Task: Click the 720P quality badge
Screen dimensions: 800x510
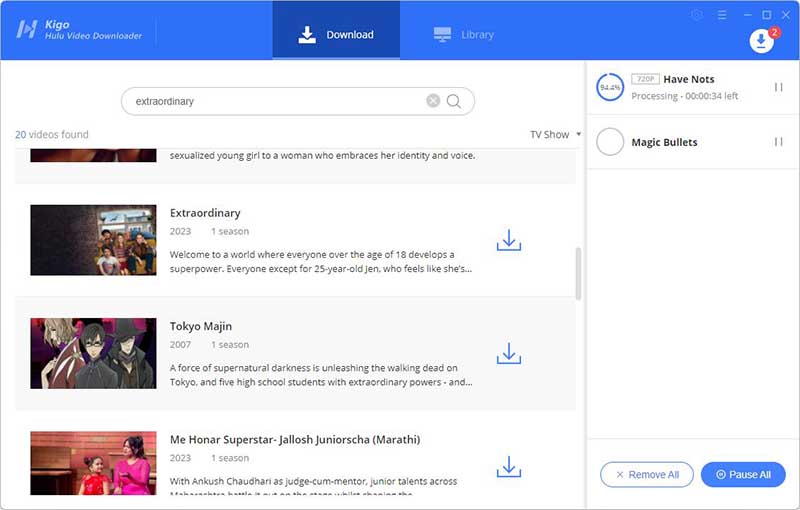Action: [645, 79]
